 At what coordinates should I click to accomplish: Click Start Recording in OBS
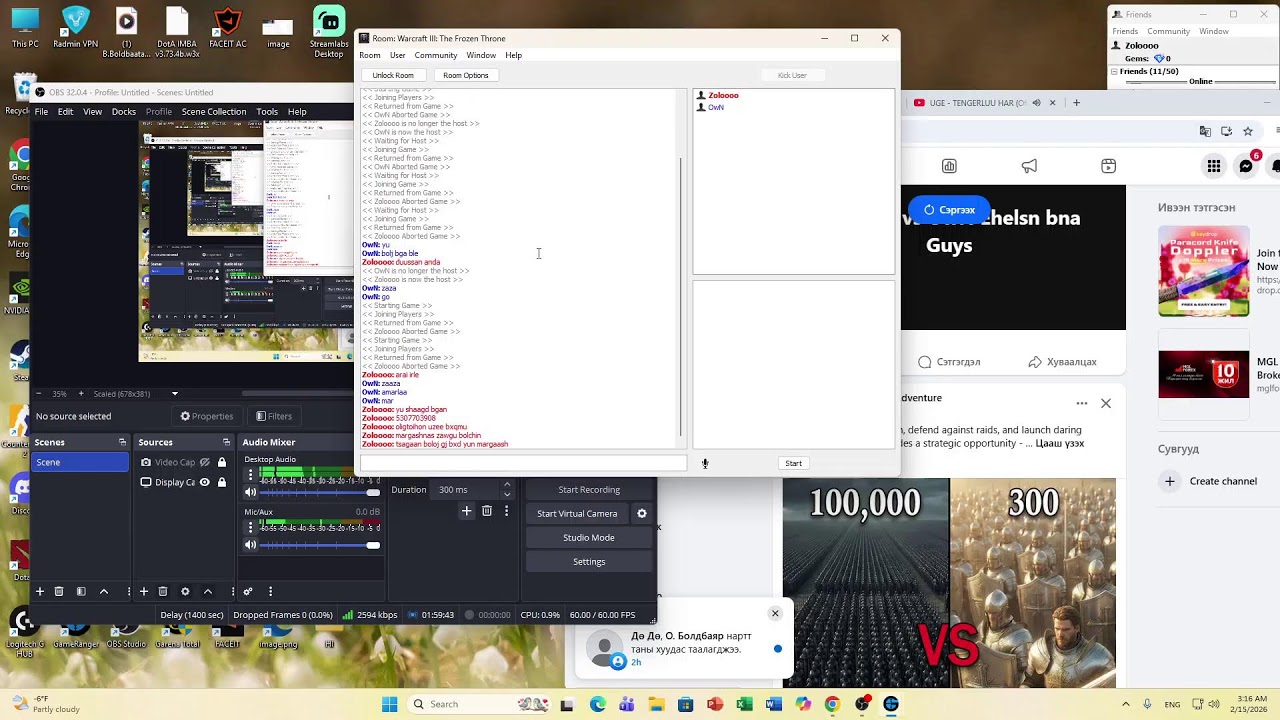589,489
